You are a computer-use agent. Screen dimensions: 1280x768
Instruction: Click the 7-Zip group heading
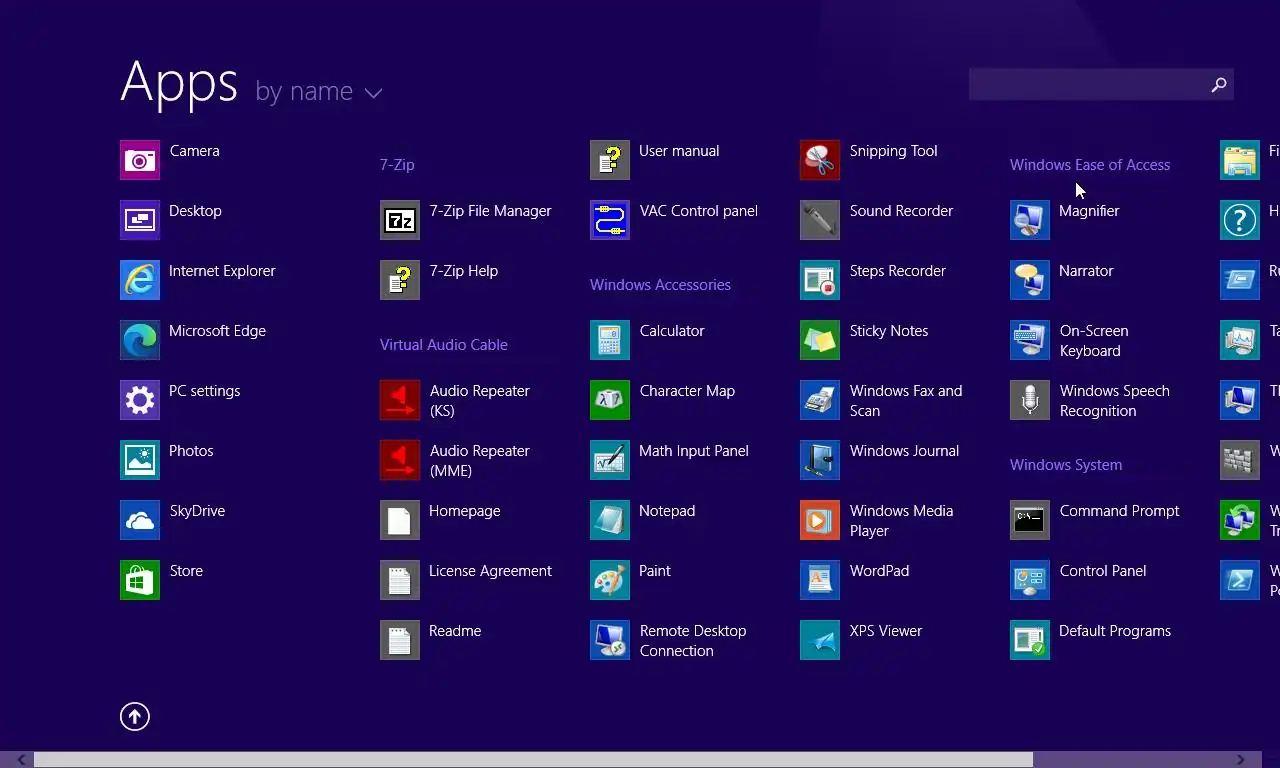[397, 165]
